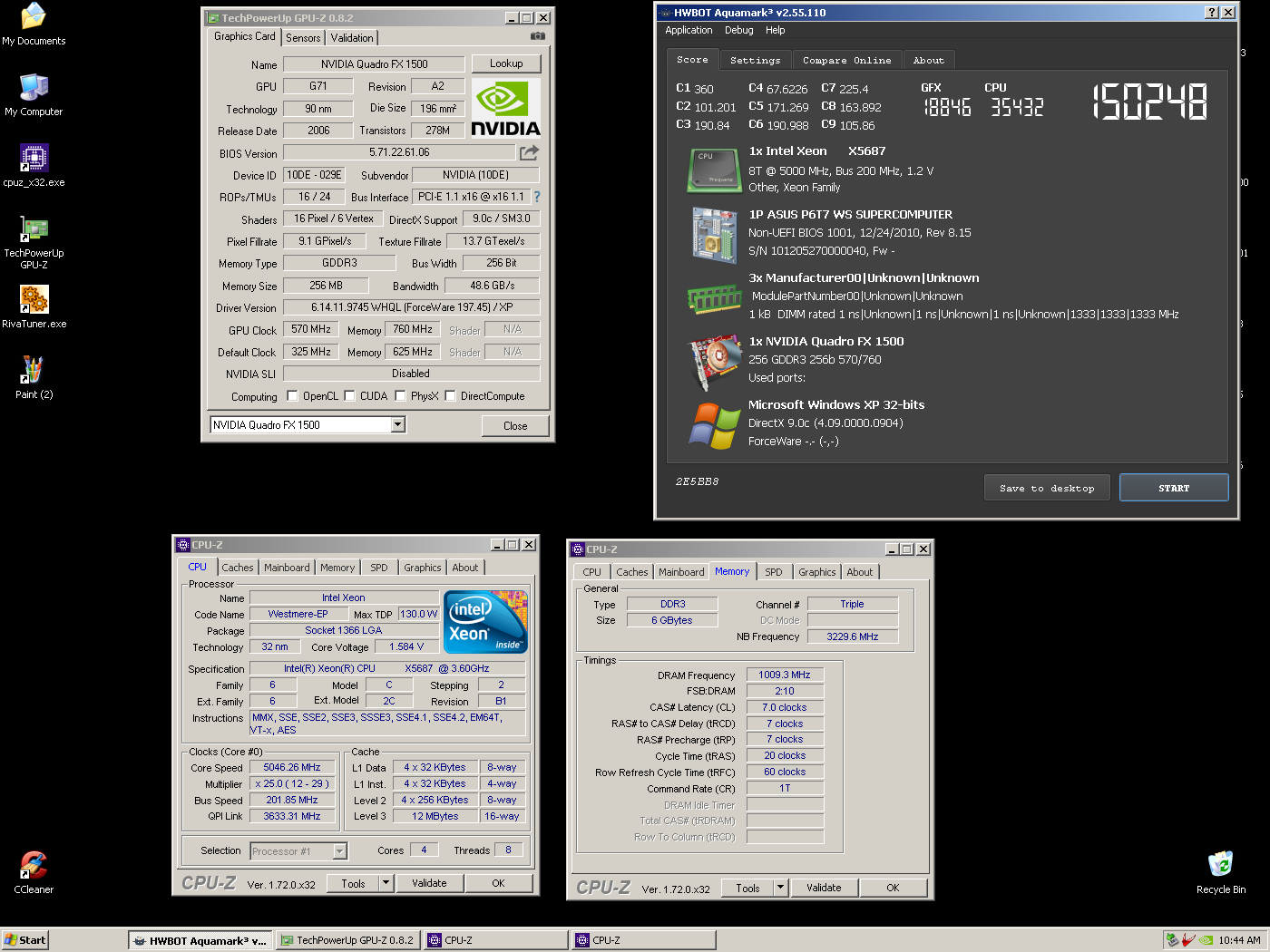The image size is (1270, 952).
Task: Select cpuz_x32.exe desktop icon
Action: click(x=34, y=166)
